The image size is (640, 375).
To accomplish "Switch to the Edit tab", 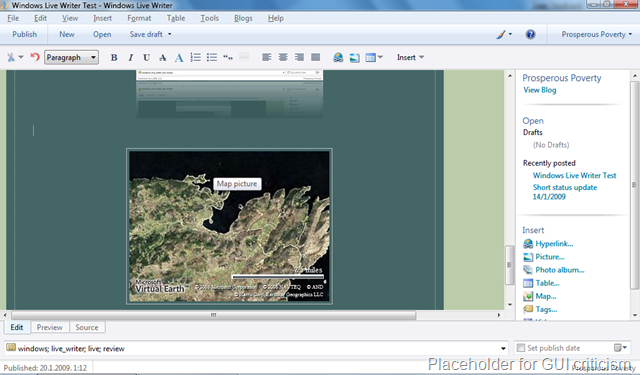I will tap(17, 327).
